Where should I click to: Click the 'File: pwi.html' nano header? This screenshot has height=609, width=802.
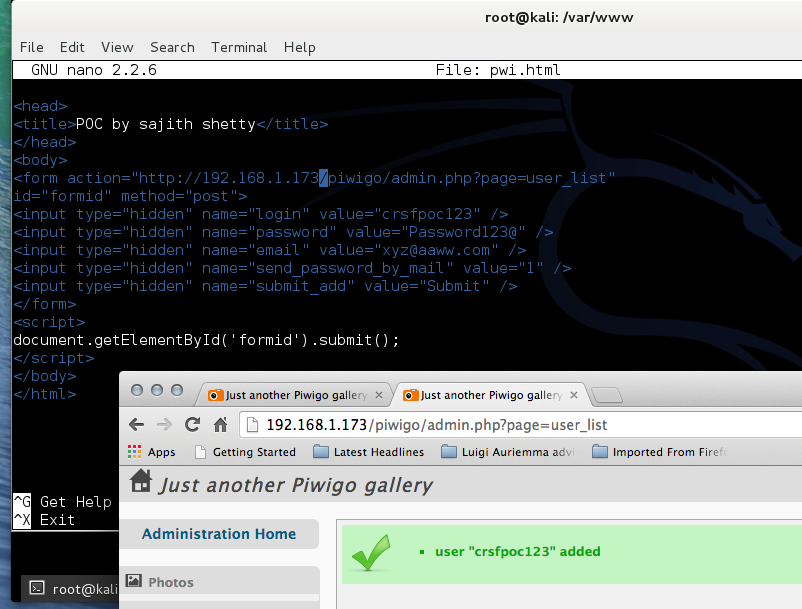(x=498, y=70)
